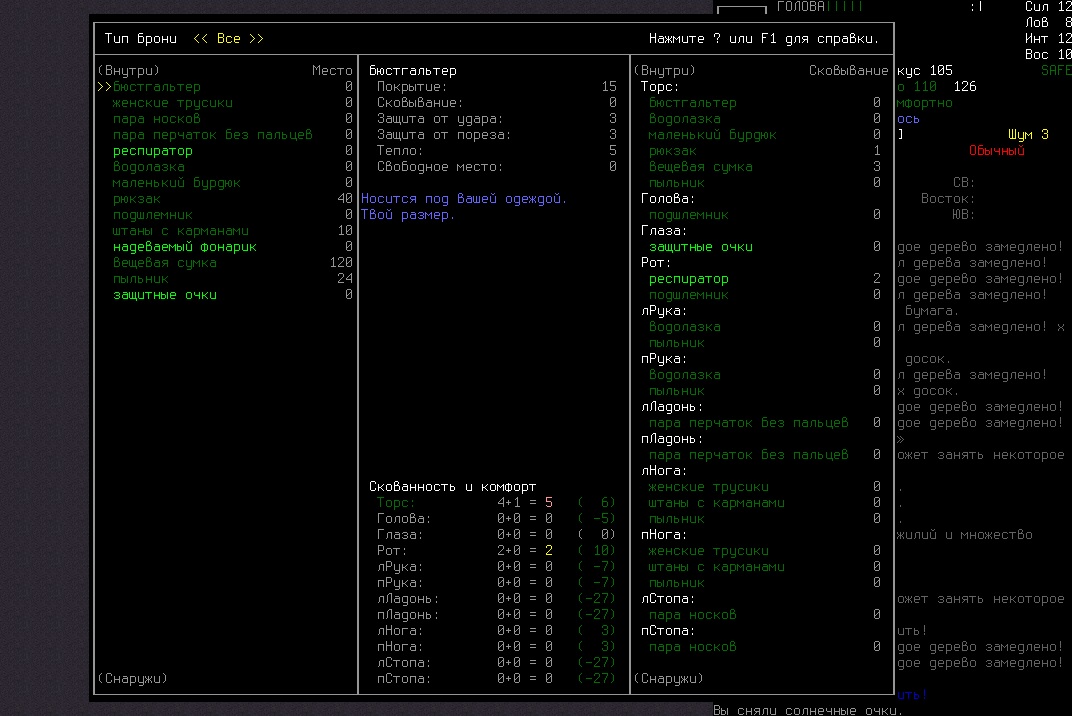
Task: Click the '(Внутри)' label of the left panel
Action: [128, 70]
